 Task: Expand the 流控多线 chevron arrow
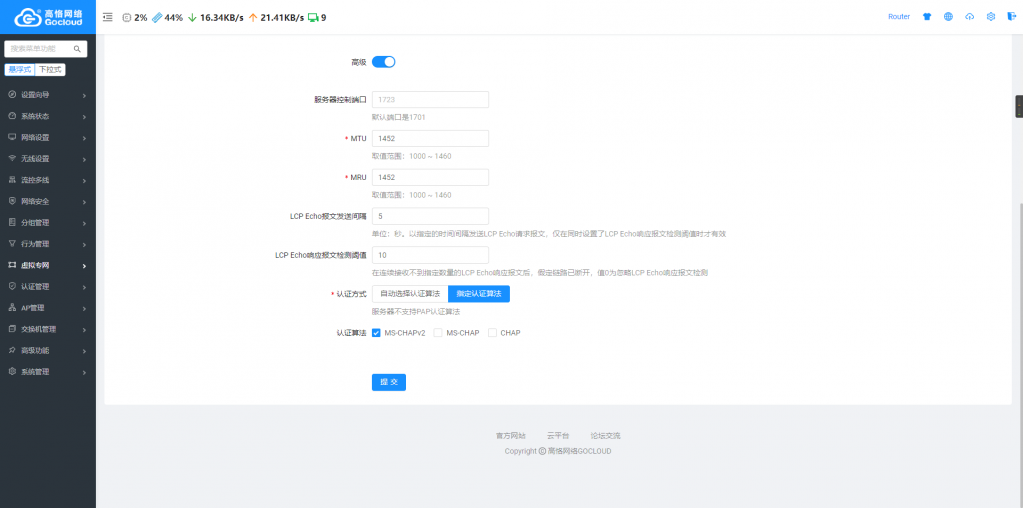(x=85, y=181)
